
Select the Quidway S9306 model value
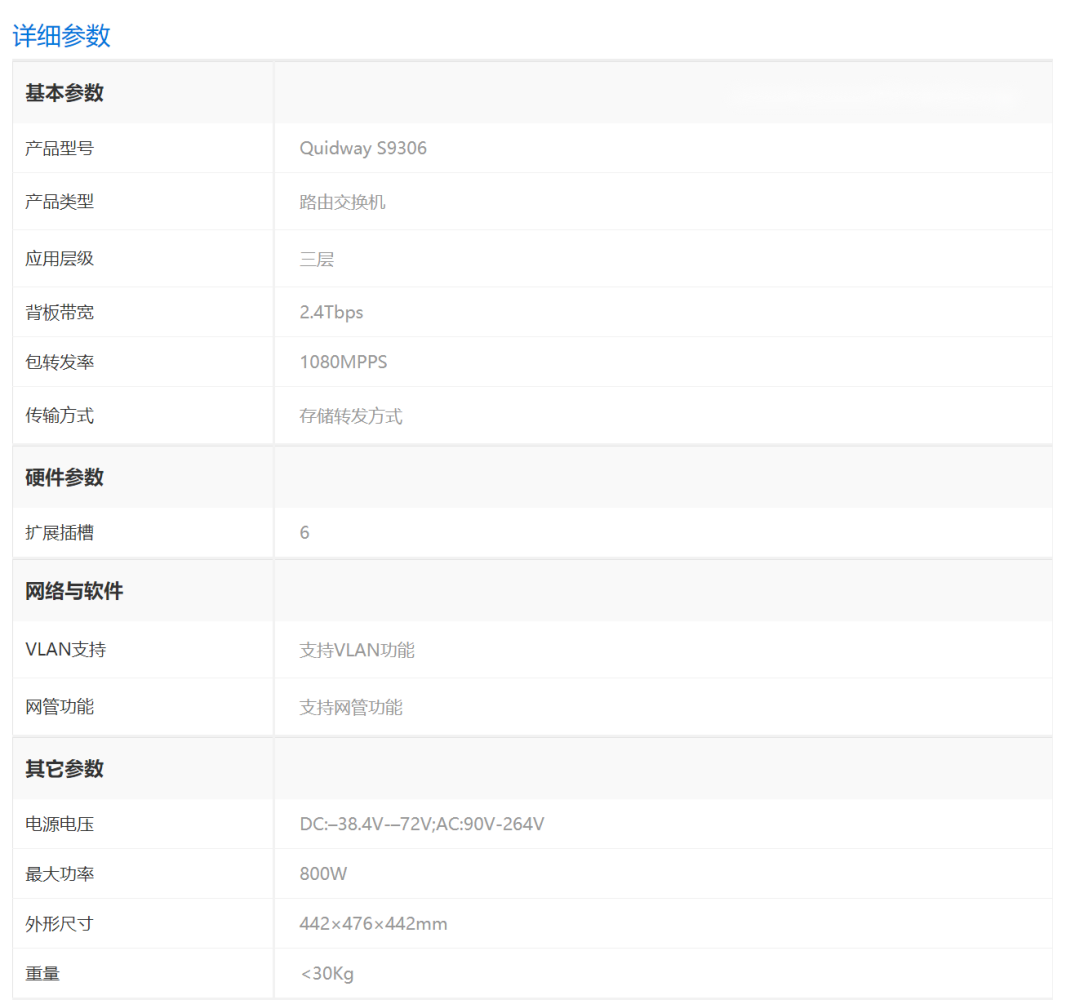[x=363, y=148]
